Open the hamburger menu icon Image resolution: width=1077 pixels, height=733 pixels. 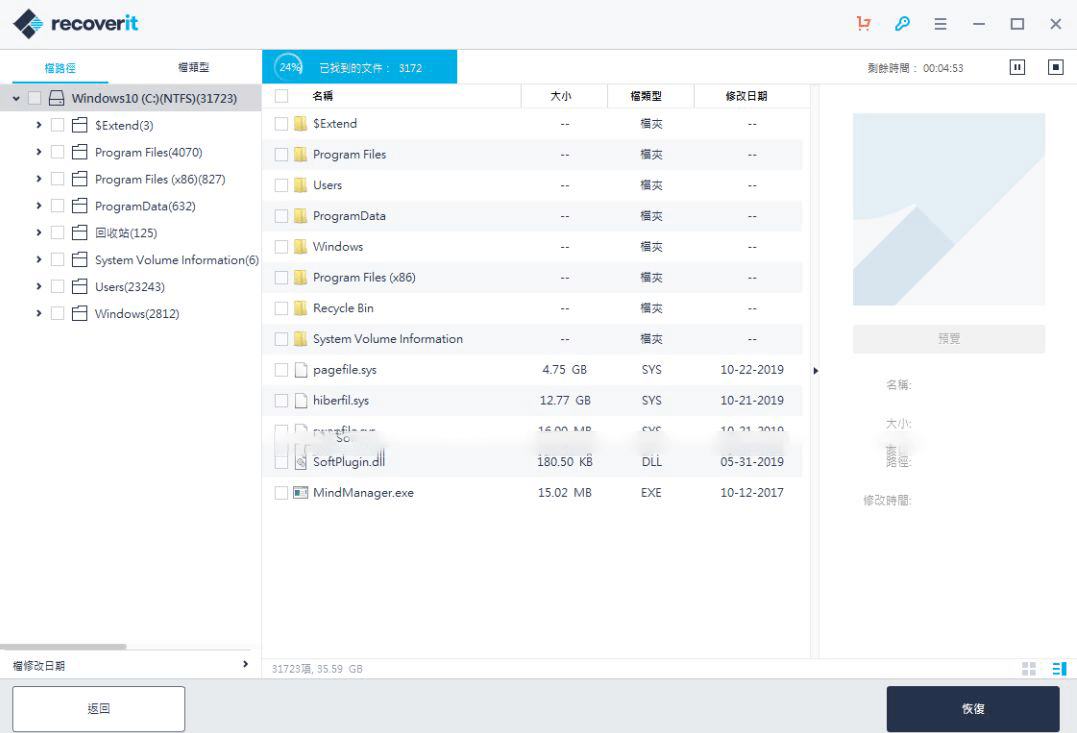(940, 24)
